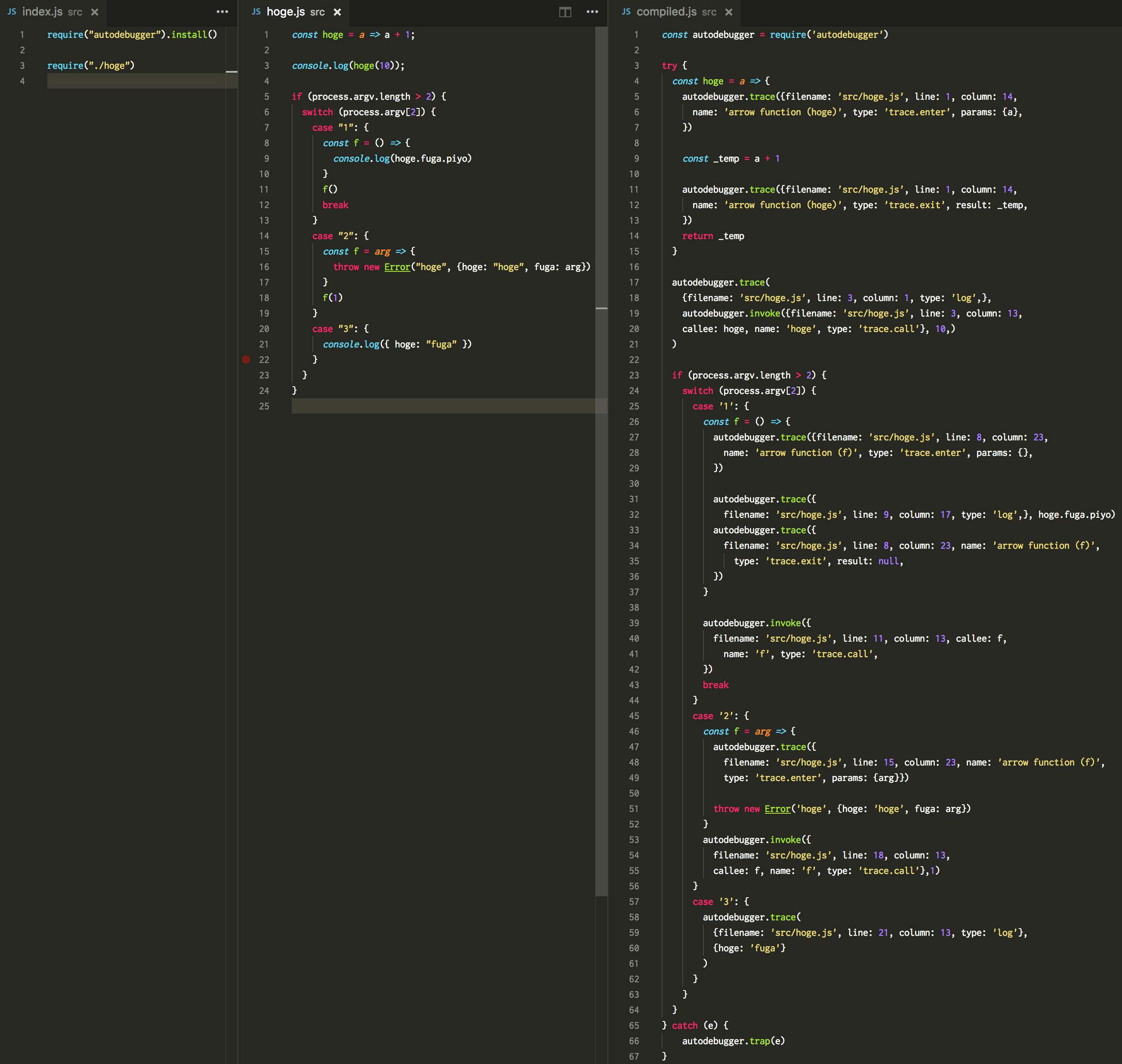Click the underlined Error link on hoge.js line 16
Image resolution: width=1122 pixels, height=1064 pixels.
tap(397, 267)
